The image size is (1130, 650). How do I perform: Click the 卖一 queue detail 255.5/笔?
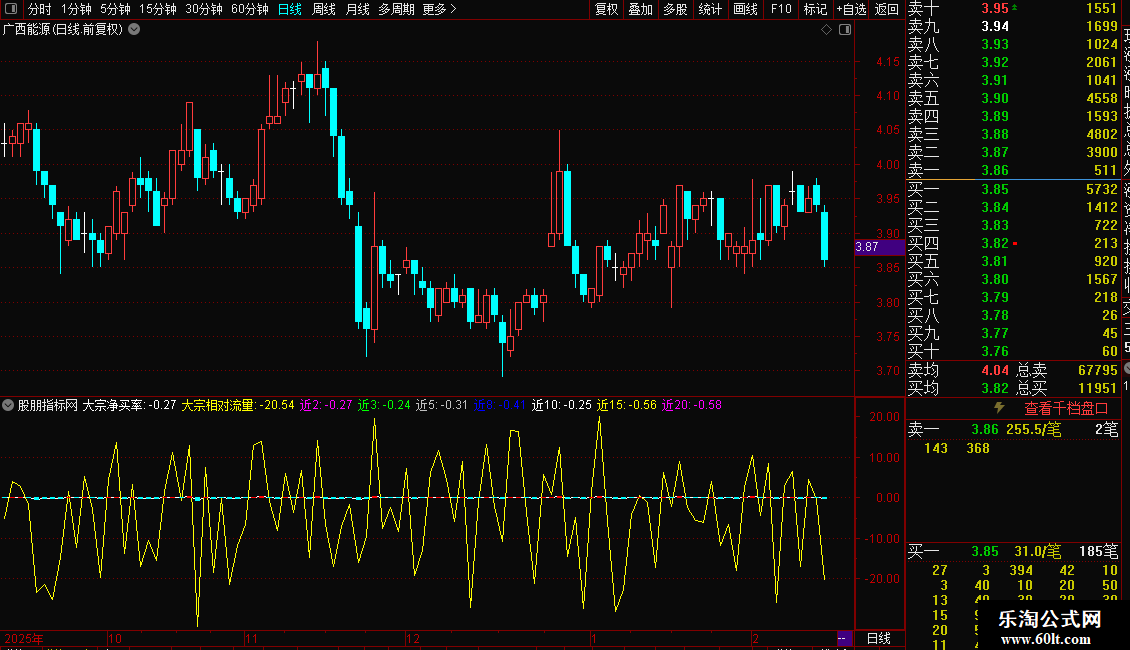click(1033, 429)
